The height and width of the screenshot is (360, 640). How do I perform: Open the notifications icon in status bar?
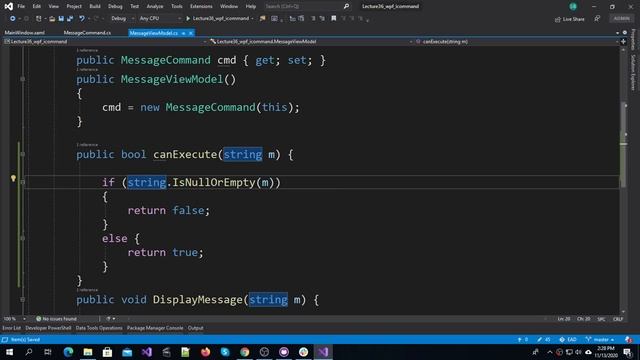[628, 340]
